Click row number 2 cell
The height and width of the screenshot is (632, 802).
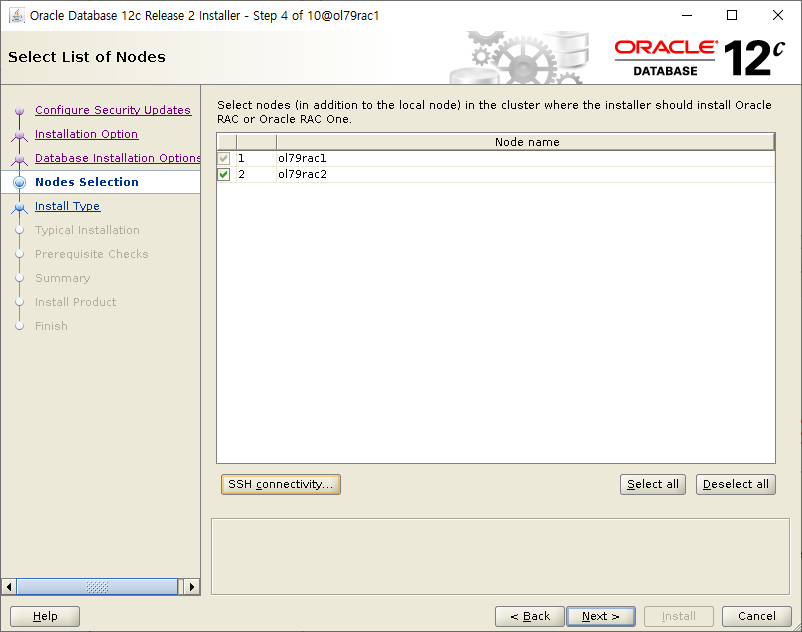click(x=256, y=174)
